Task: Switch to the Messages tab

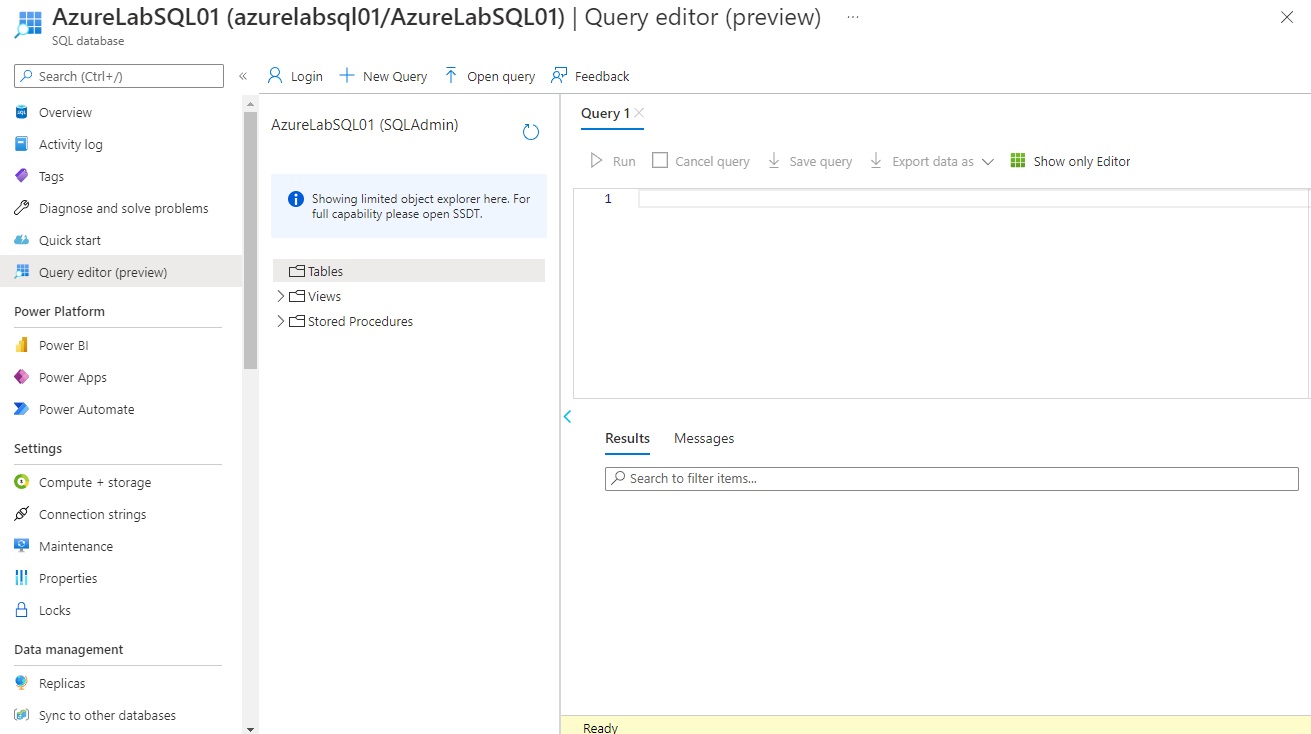Action: tap(703, 438)
